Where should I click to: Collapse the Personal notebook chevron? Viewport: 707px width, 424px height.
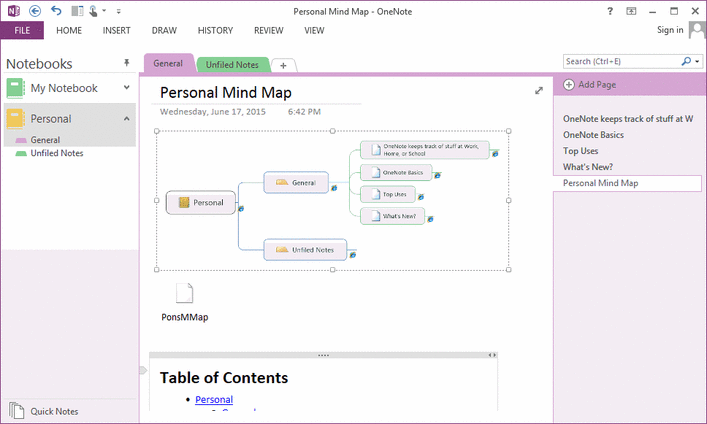(x=126, y=119)
